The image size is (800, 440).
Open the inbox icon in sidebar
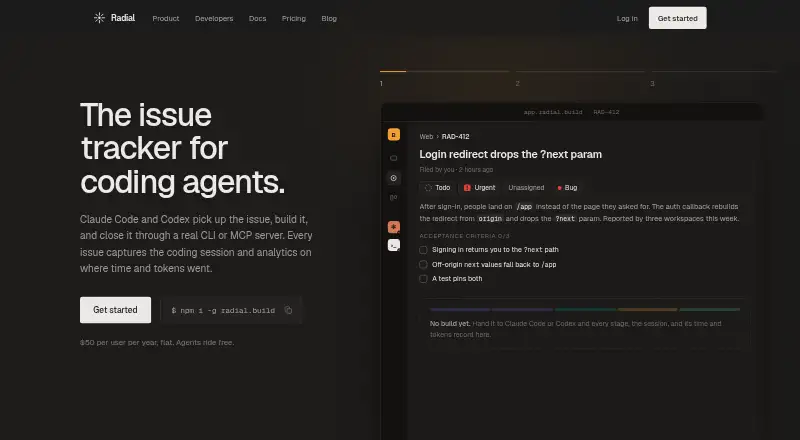click(393, 158)
